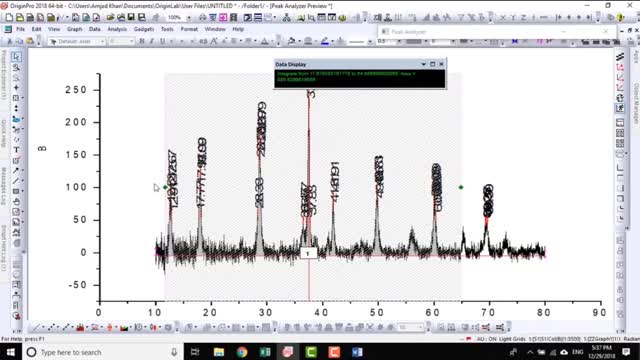Open the line width 0.5 dropdown

[x=399, y=41]
